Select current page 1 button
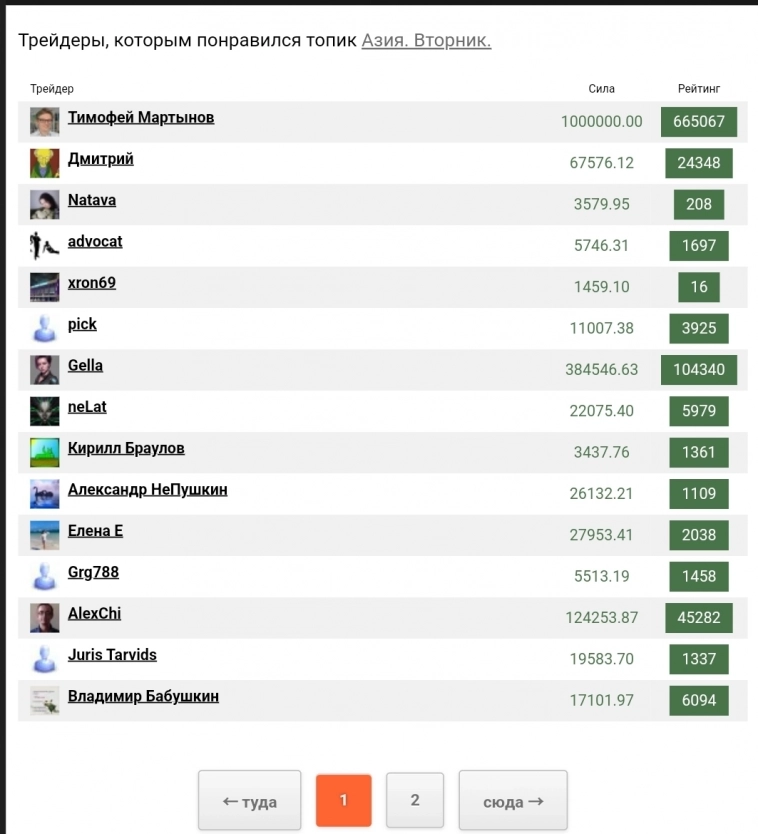Screen dimensions: 758x834 [x=343, y=801]
